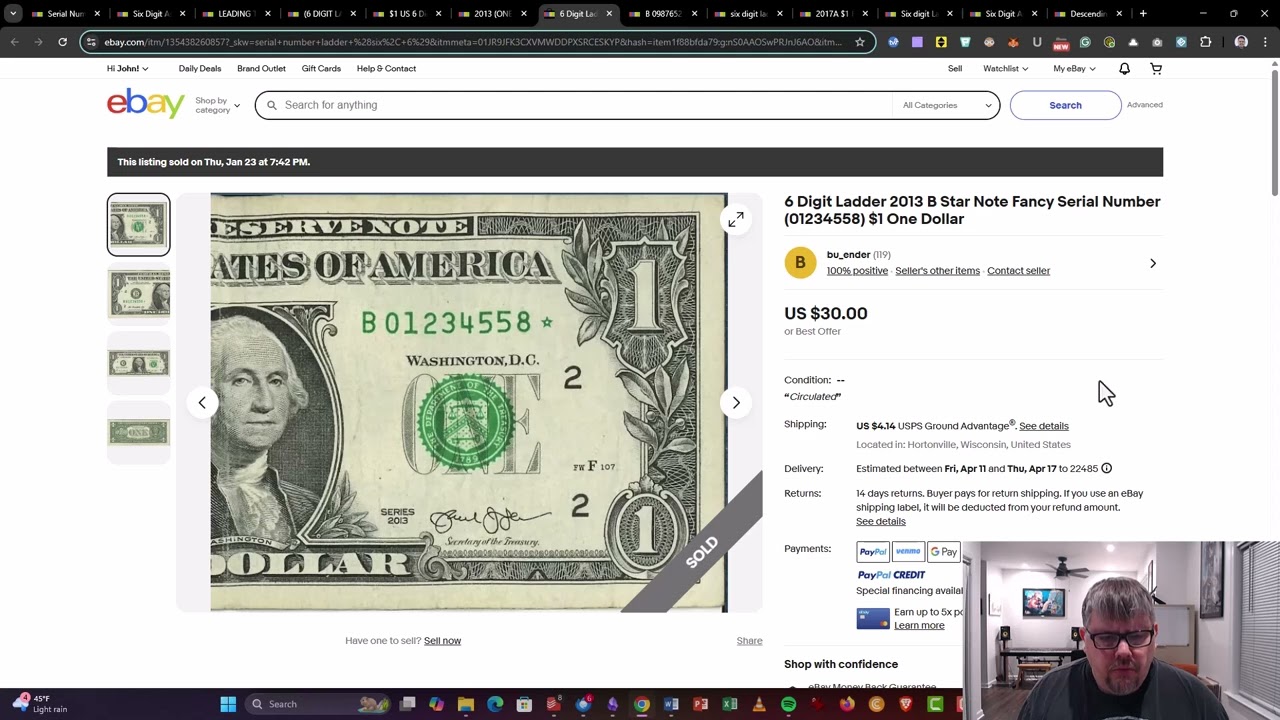The image size is (1280, 720).
Task: Click the seller profile arrow chevron
Action: tap(1152, 263)
